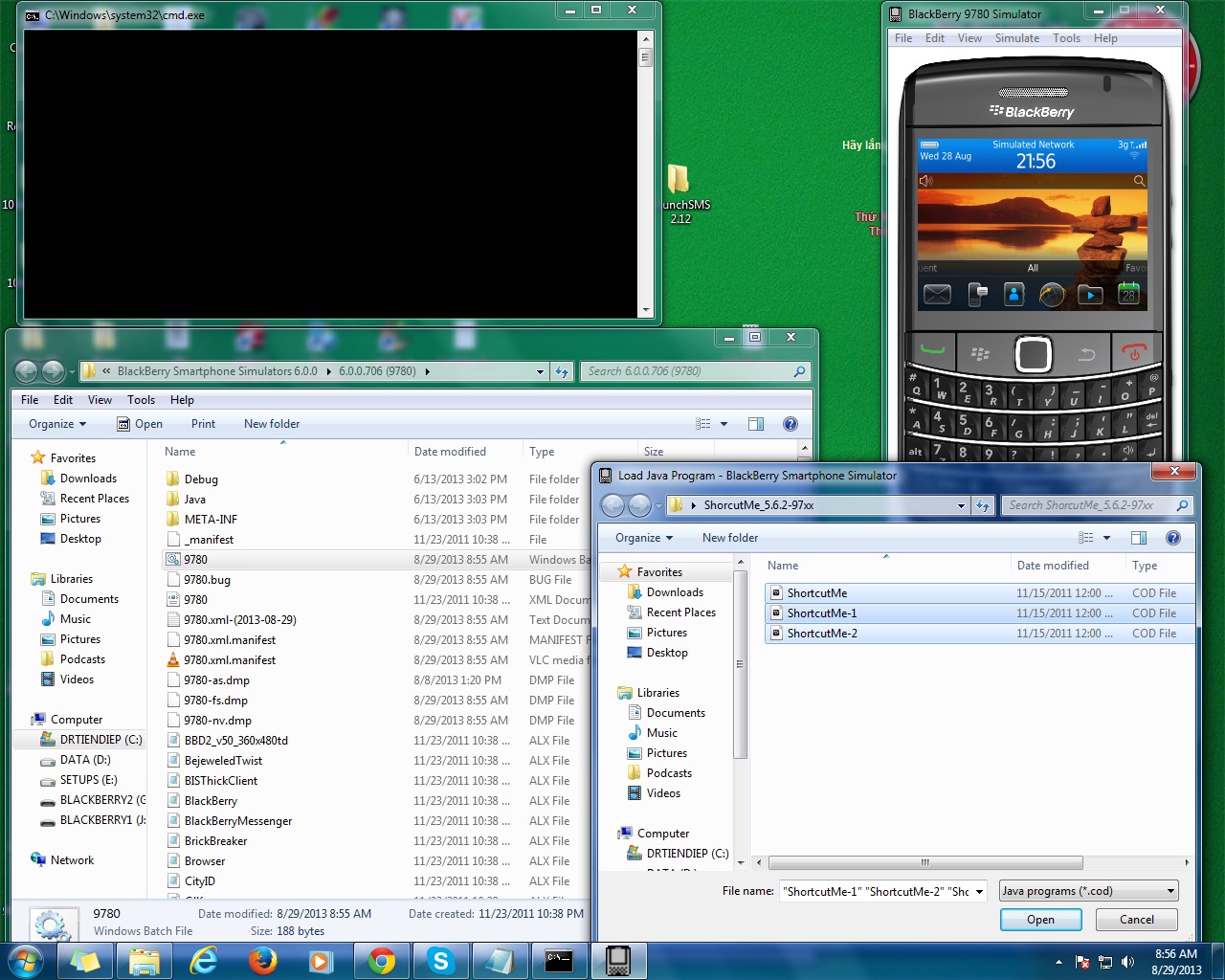Click Print in Explorer toolbar
Image resolution: width=1225 pixels, height=980 pixels.
pyautogui.click(x=203, y=424)
